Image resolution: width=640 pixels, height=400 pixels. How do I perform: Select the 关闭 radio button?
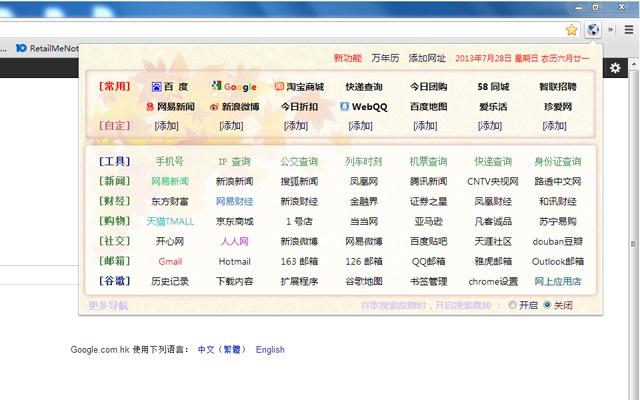pos(547,305)
